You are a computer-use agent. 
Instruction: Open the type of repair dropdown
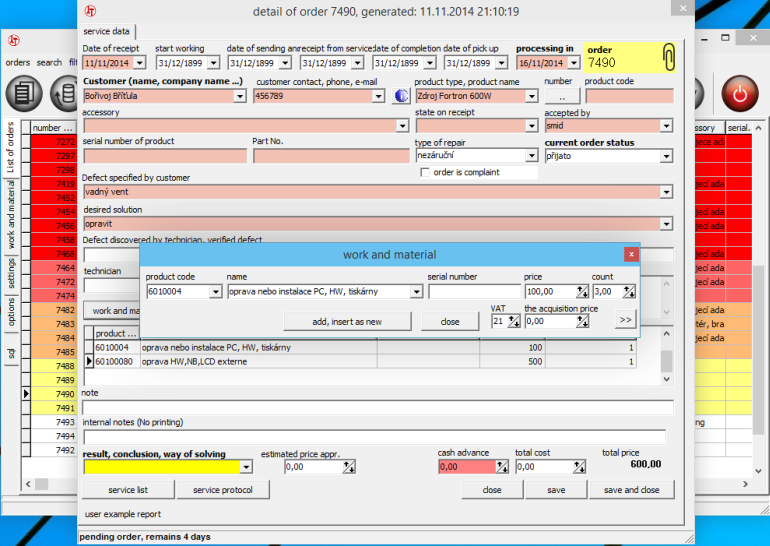tap(532, 156)
